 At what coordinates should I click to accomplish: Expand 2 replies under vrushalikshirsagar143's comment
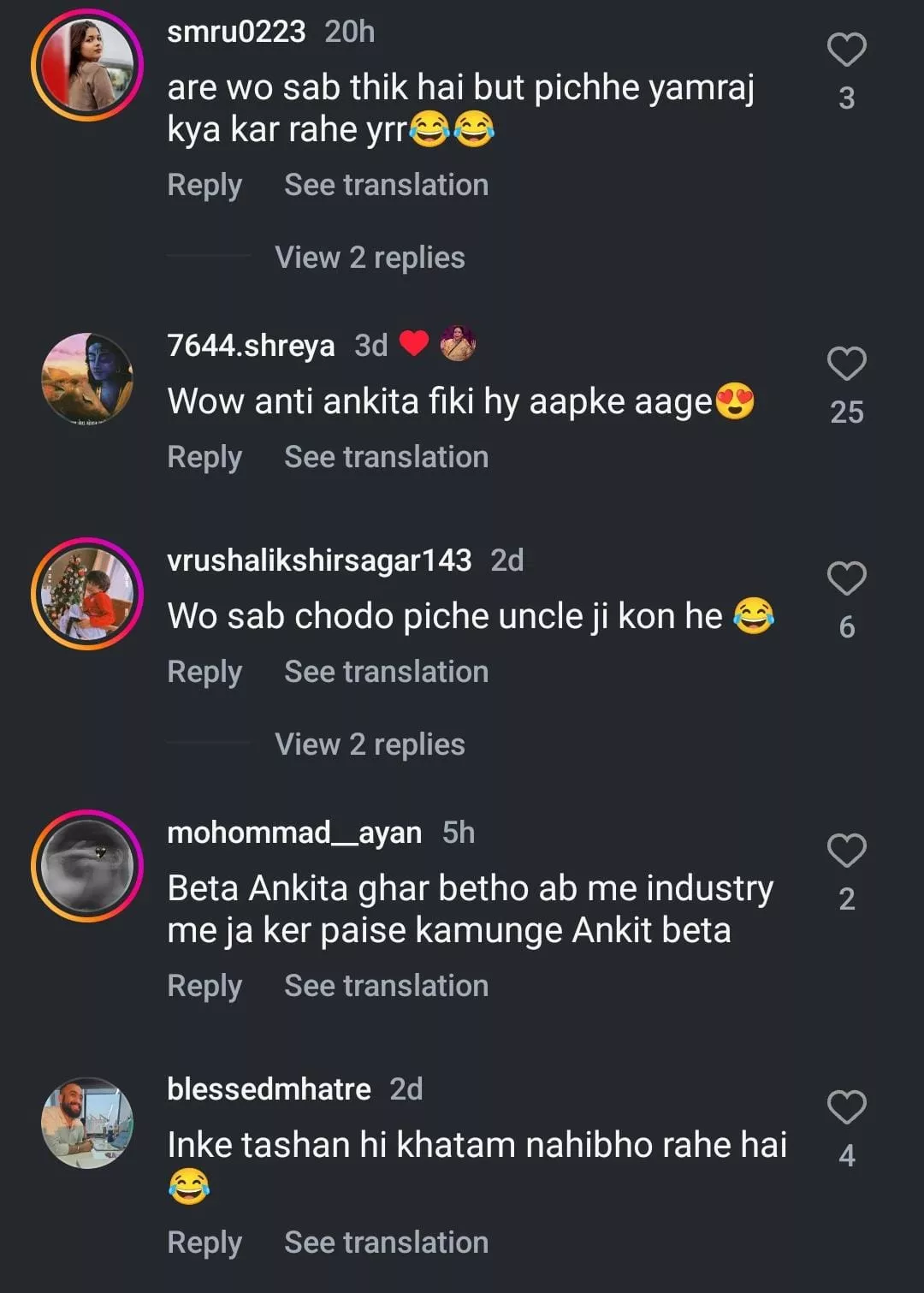point(370,744)
